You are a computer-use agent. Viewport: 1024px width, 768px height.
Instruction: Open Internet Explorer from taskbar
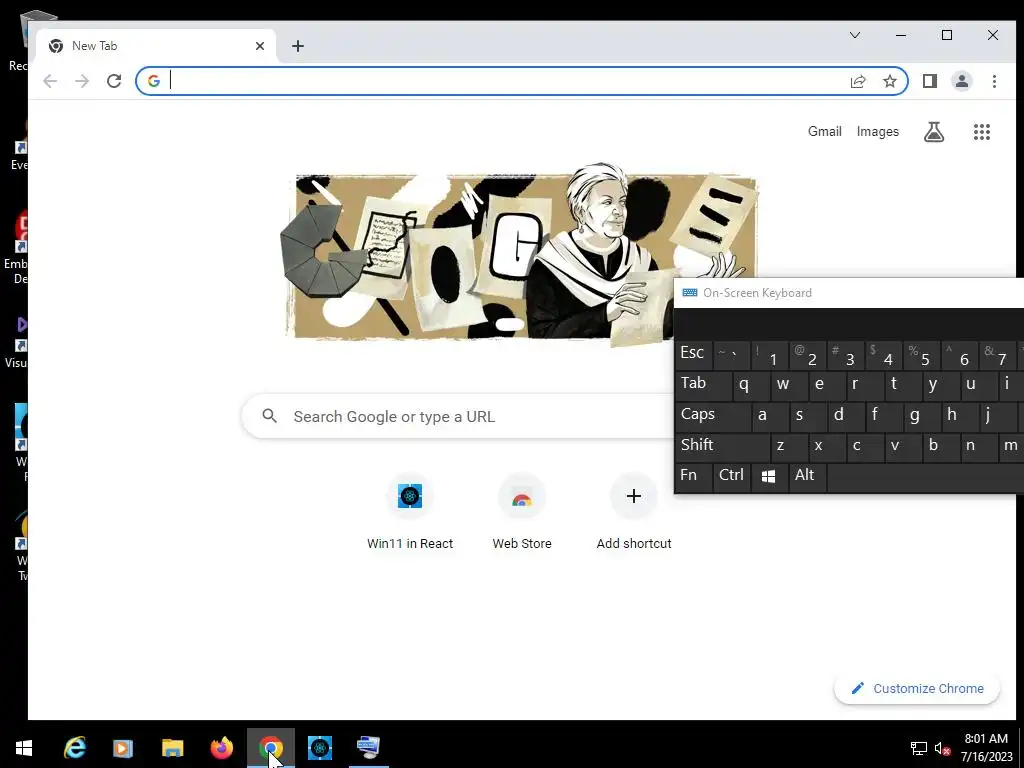(x=74, y=748)
